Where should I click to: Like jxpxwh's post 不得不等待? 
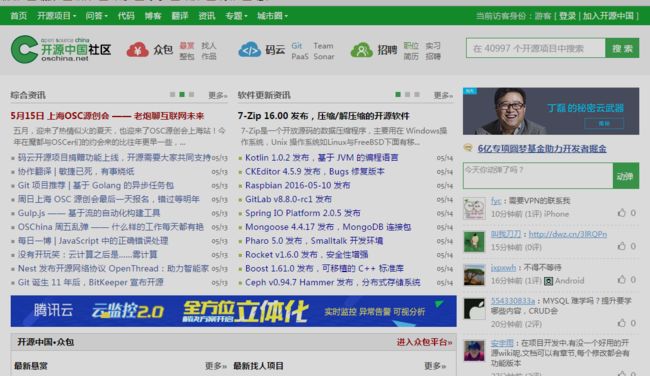coord(621,280)
